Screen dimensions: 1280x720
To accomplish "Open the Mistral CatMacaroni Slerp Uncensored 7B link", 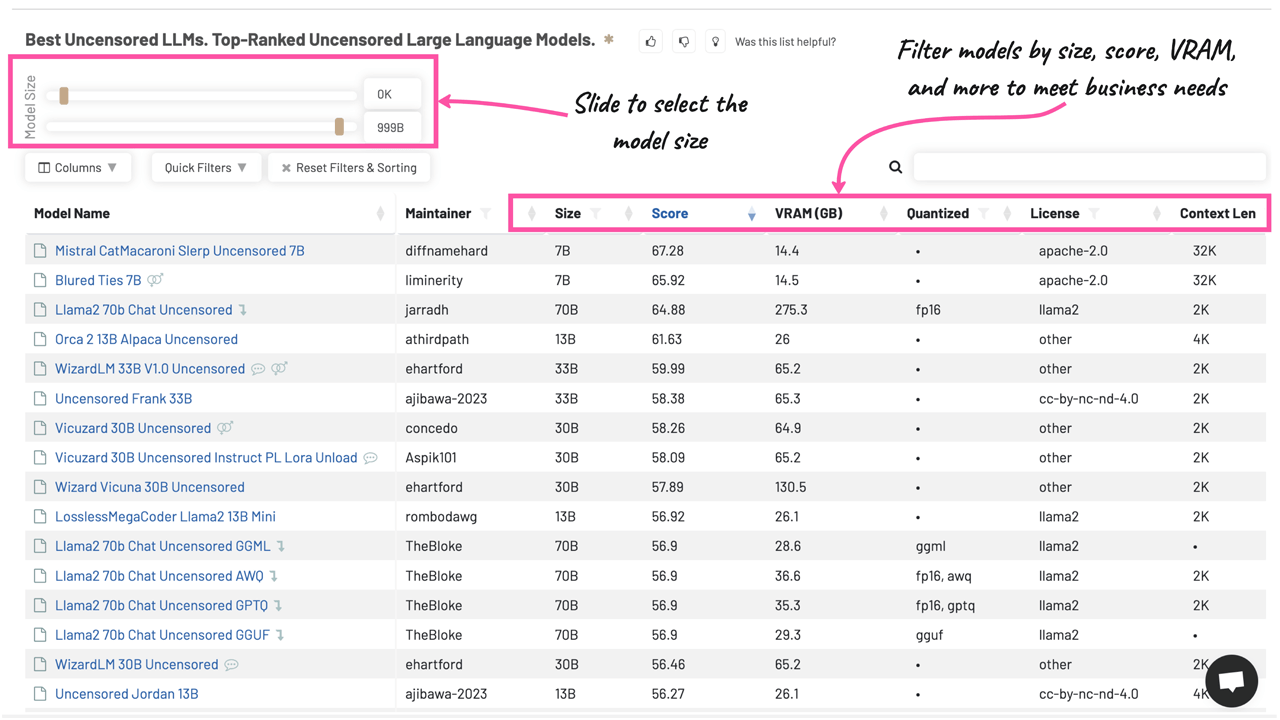I will point(179,251).
